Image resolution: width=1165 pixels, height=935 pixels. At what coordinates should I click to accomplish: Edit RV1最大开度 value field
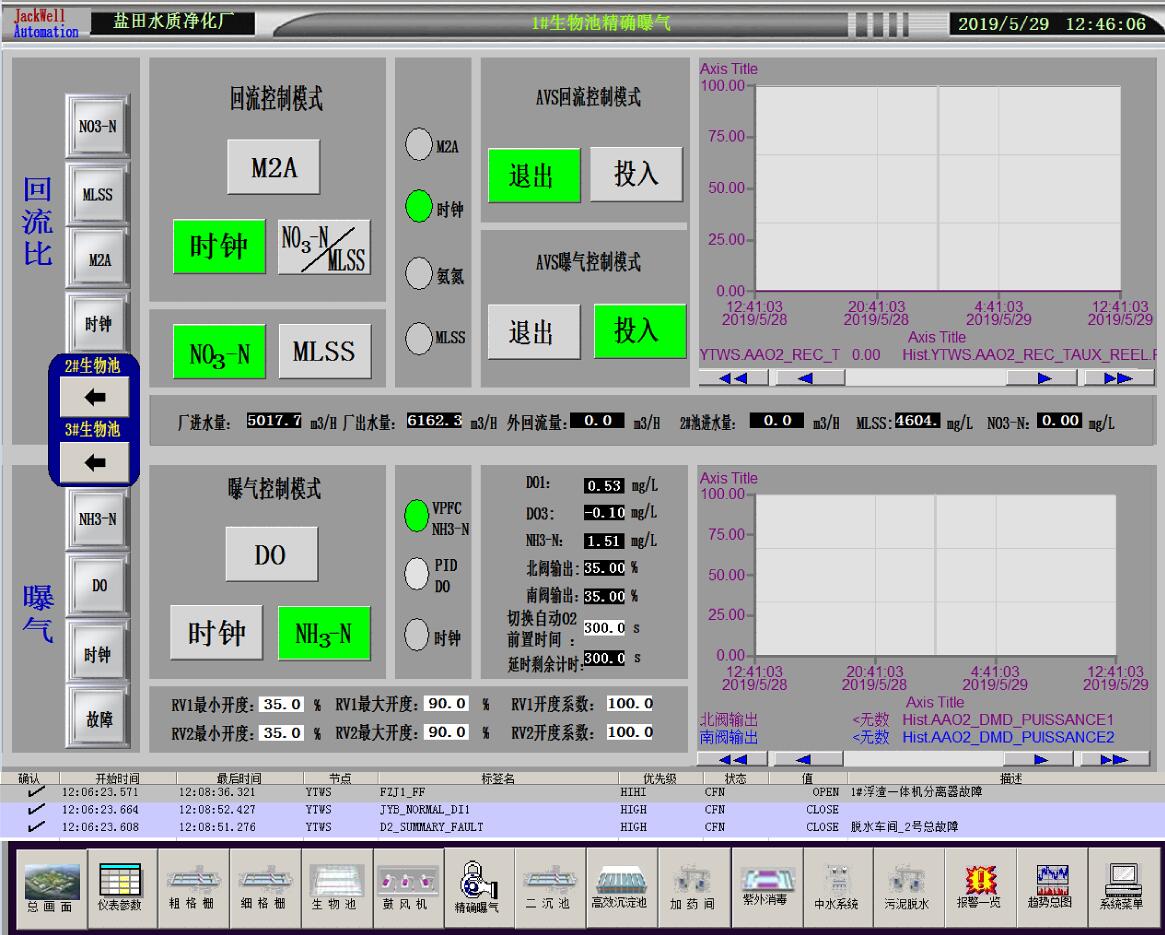(x=447, y=703)
